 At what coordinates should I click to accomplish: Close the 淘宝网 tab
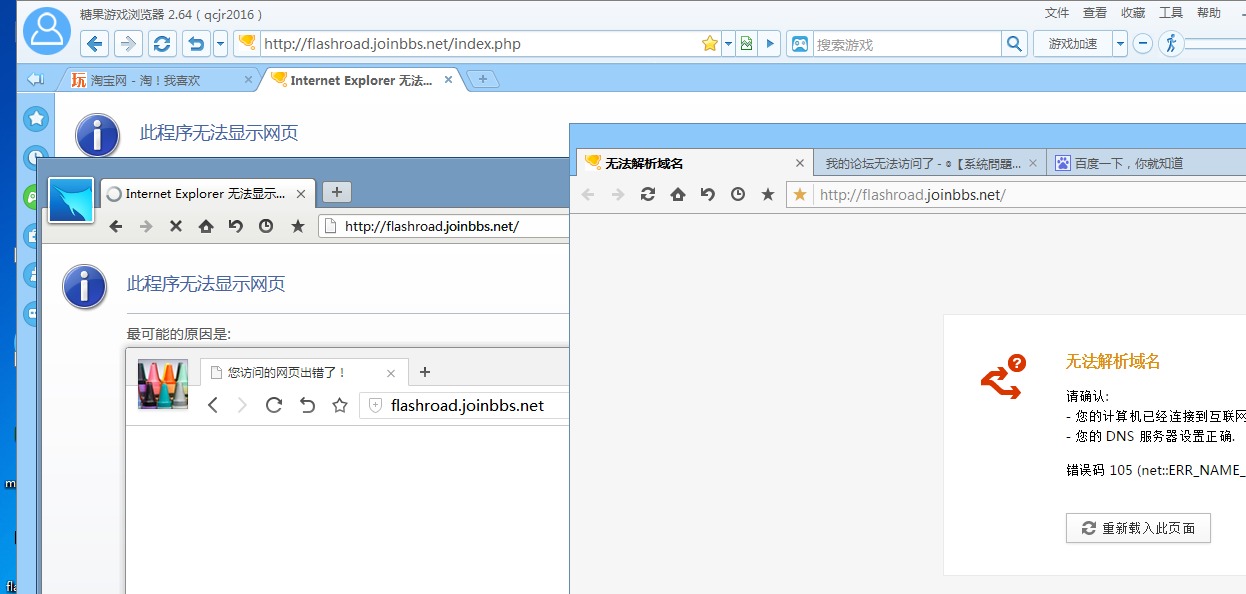(x=249, y=80)
